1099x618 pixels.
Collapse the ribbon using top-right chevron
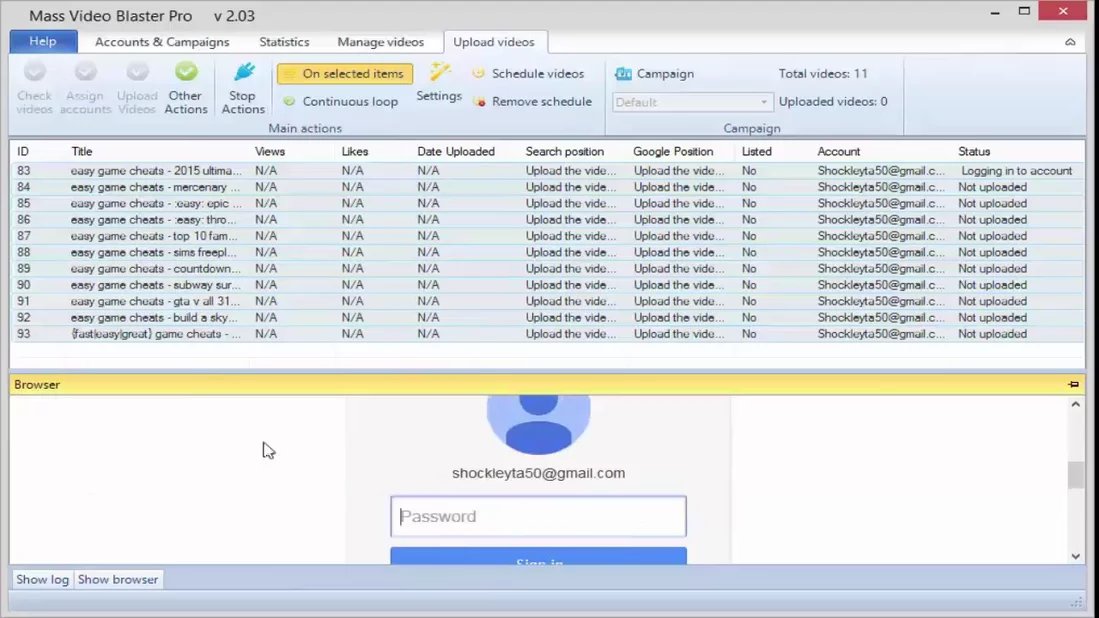coord(1070,43)
